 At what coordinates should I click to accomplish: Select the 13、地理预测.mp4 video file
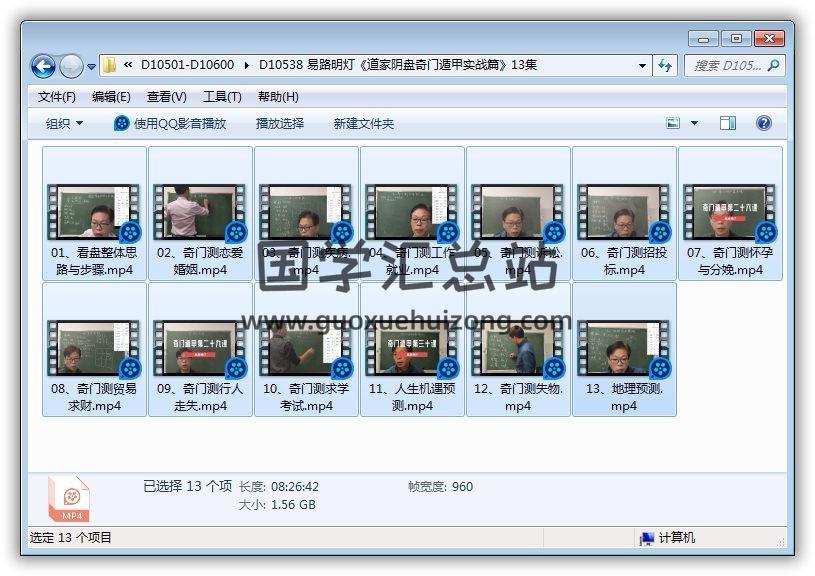[624, 348]
